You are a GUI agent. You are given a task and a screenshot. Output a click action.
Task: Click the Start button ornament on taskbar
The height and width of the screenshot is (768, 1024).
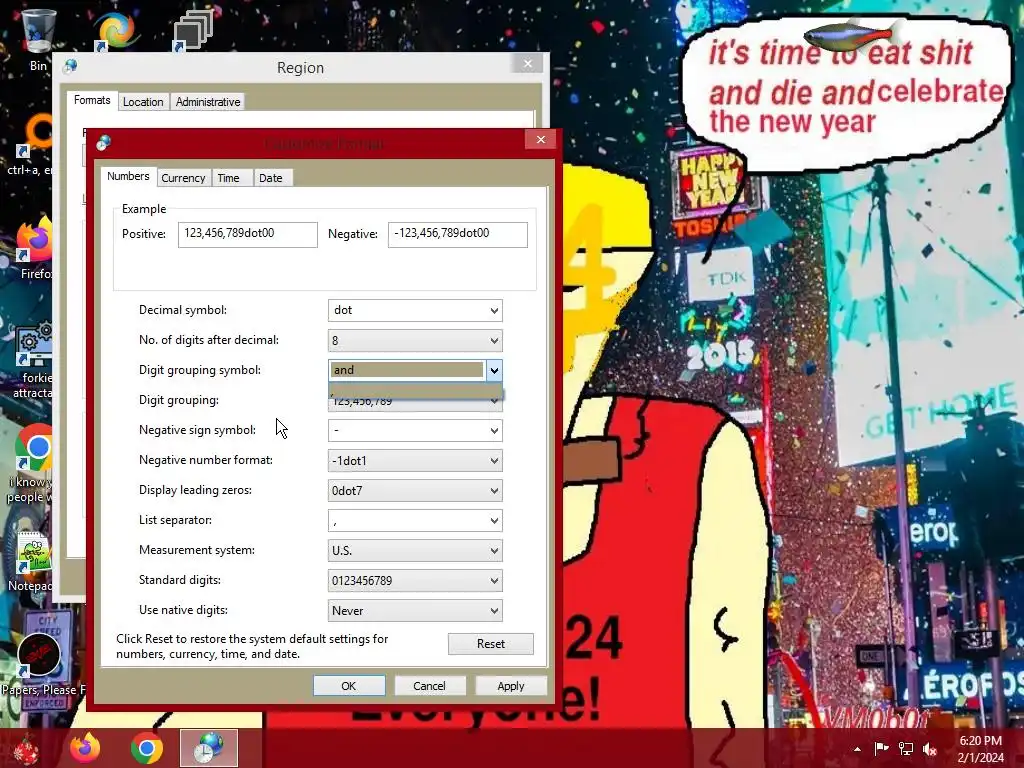click(27, 748)
